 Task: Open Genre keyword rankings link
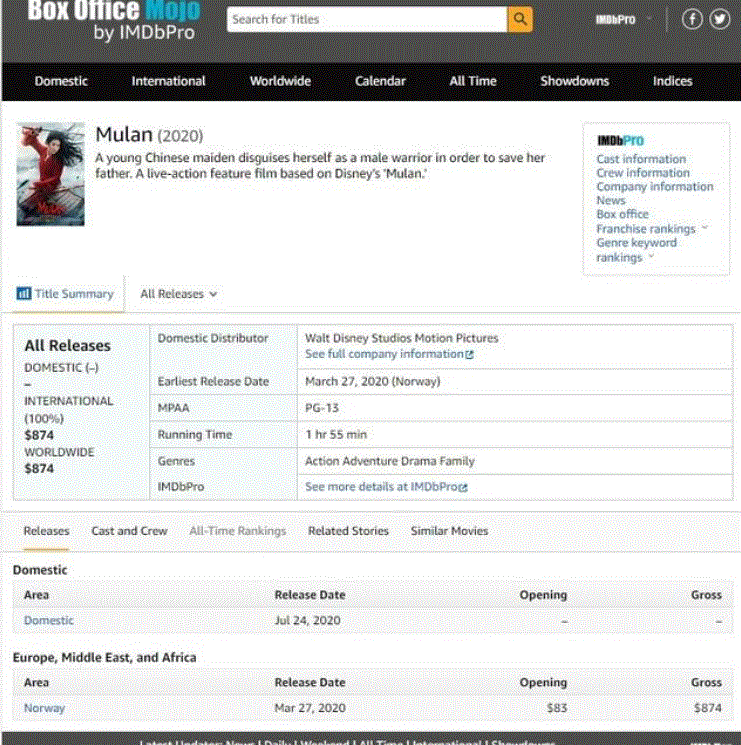point(636,250)
